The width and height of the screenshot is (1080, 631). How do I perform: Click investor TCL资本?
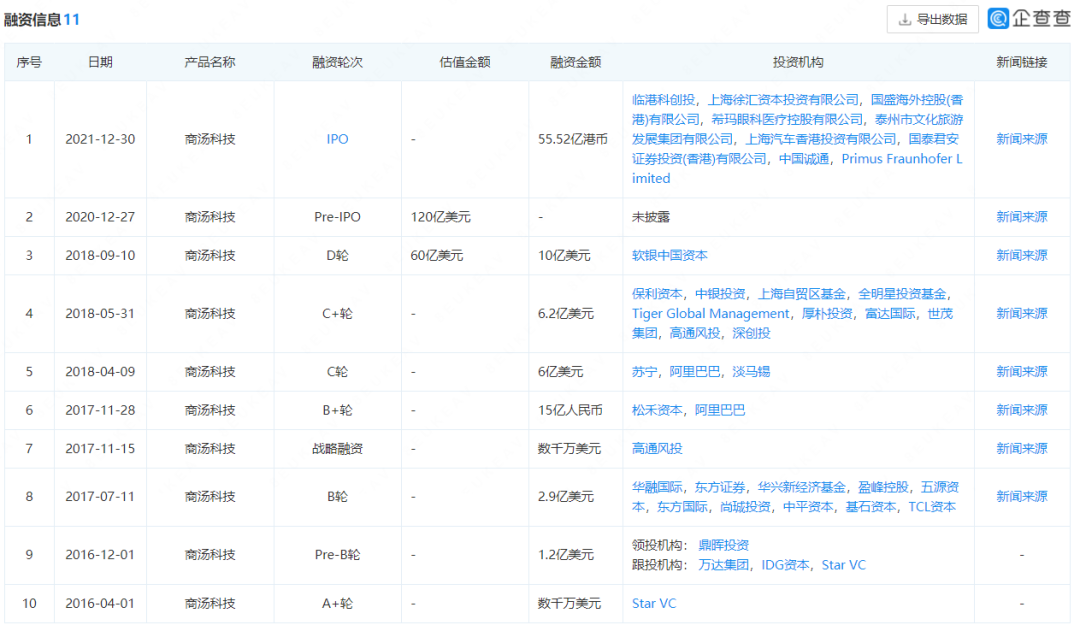[x=933, y=507]
